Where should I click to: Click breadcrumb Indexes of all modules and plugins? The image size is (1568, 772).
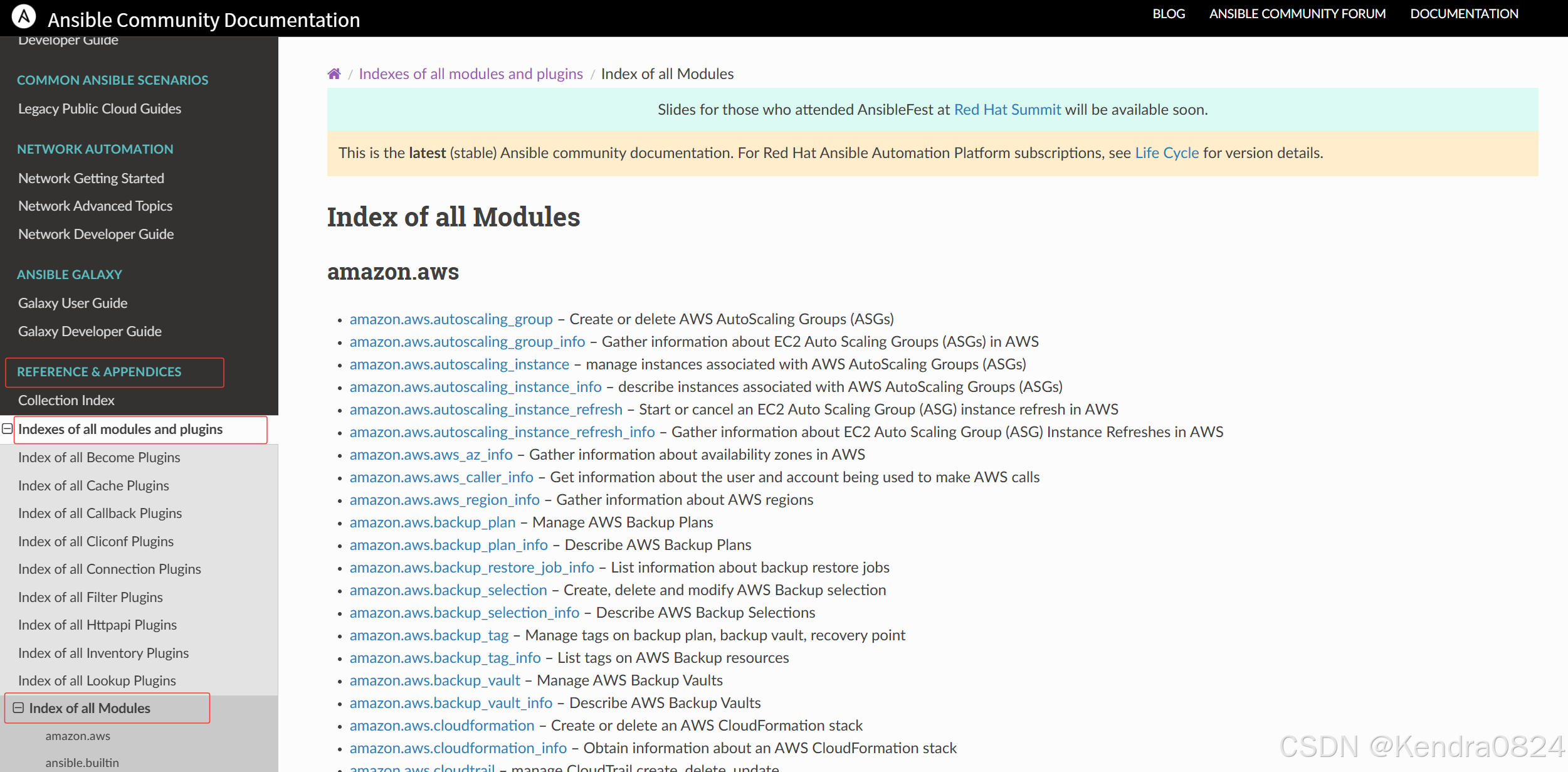(470, 74)
